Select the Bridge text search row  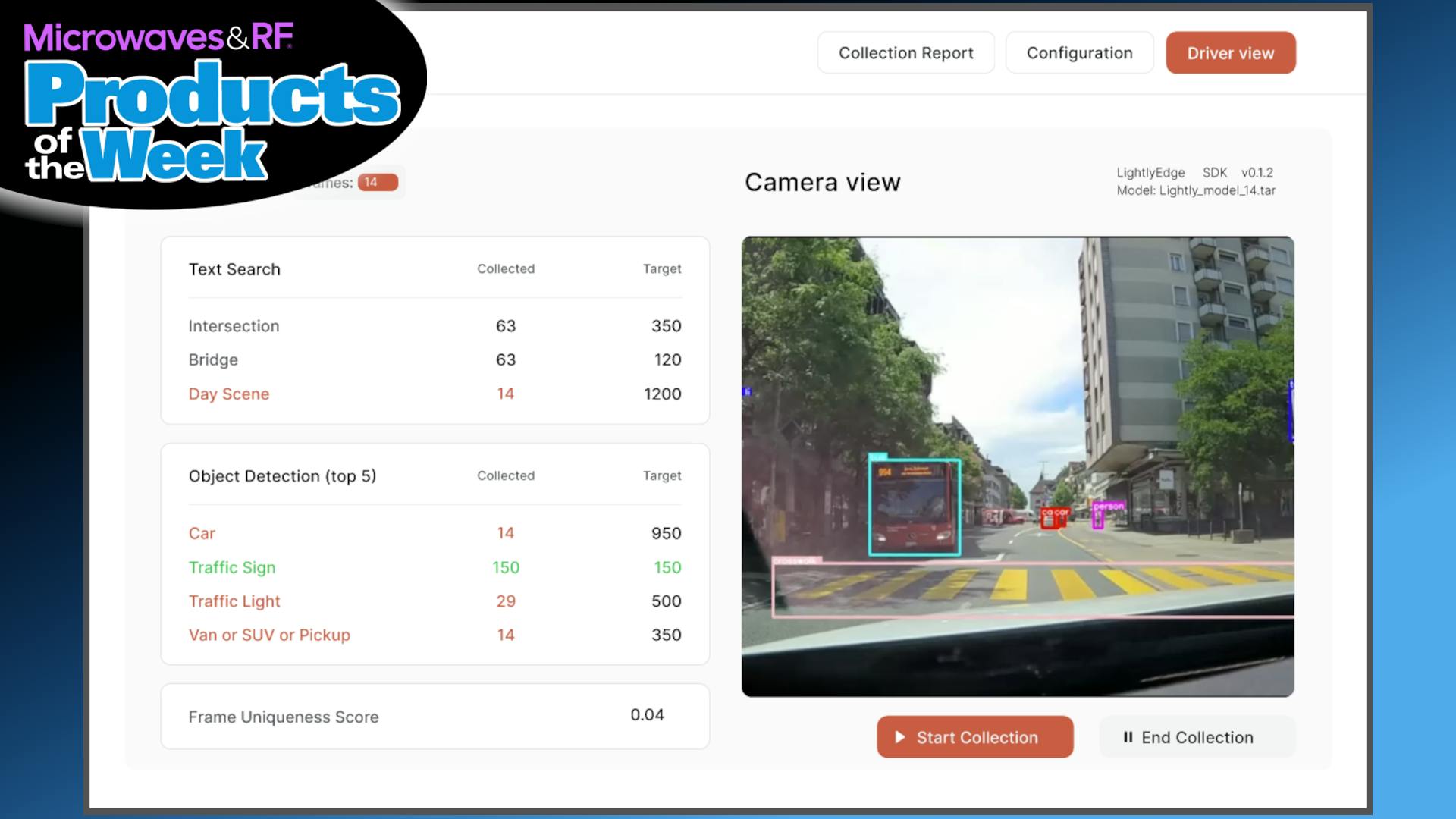[x=213, y=360]
